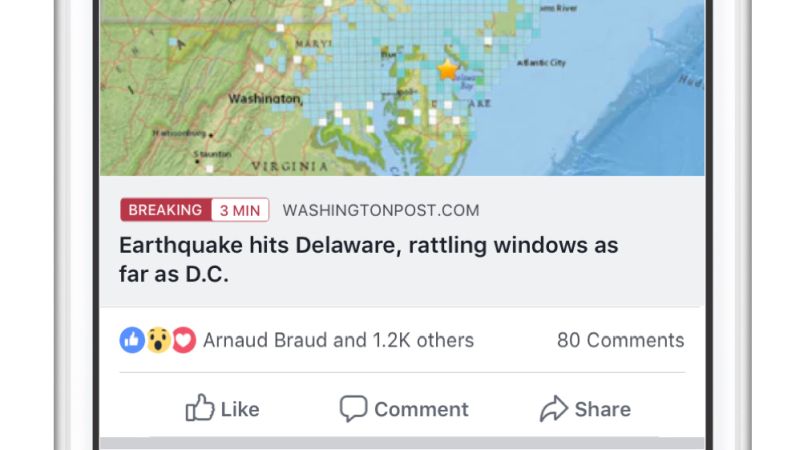This screenshot has height=450, width=800.
Task: Click the thumbs-up Like icon
Action: click(199, 408)
